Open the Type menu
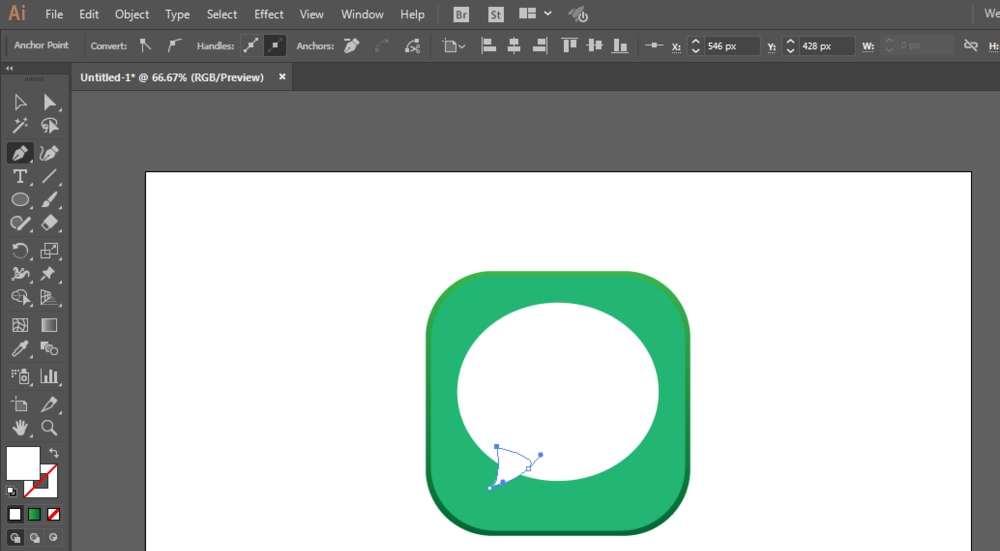 click(177, 14)
